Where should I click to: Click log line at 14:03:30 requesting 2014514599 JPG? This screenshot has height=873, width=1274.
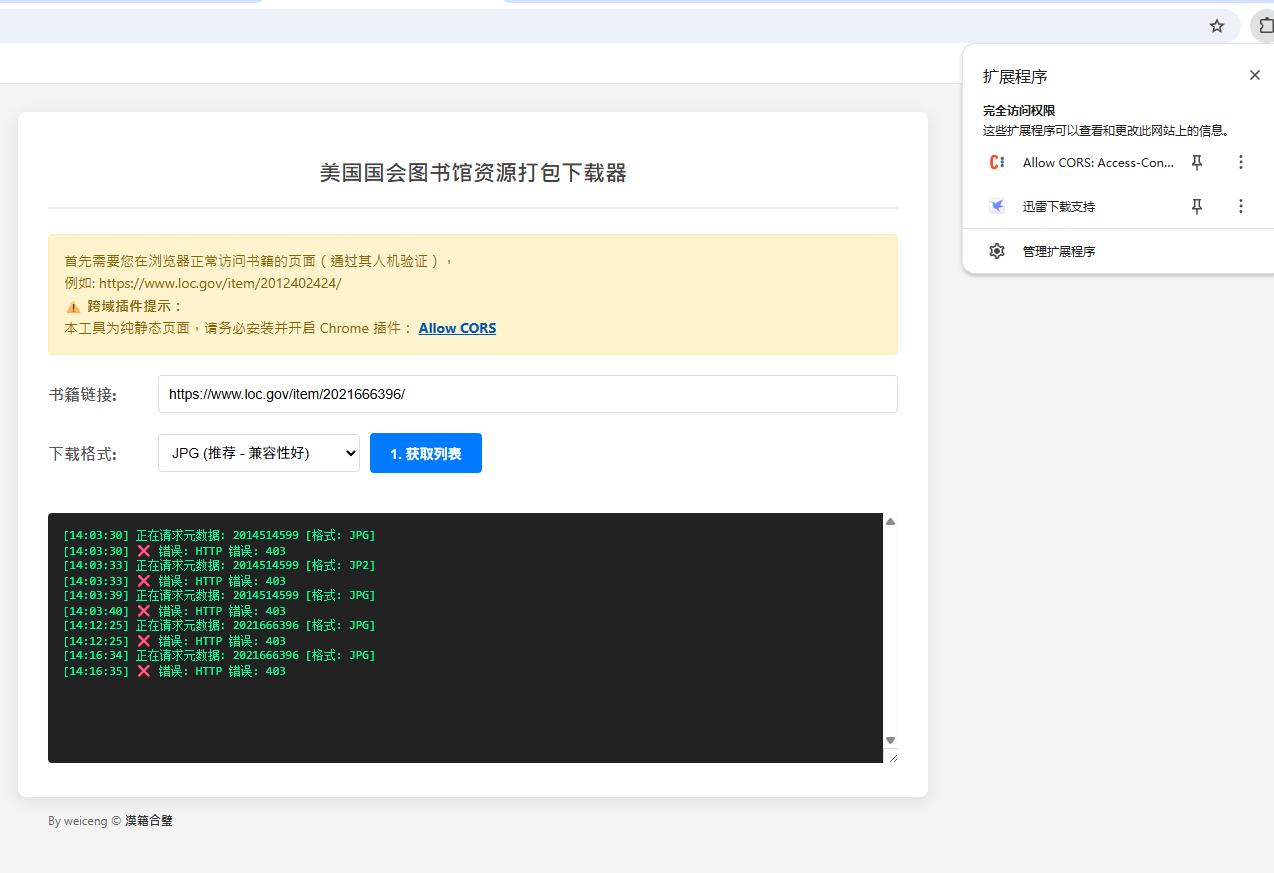click(x=219, y=536)
